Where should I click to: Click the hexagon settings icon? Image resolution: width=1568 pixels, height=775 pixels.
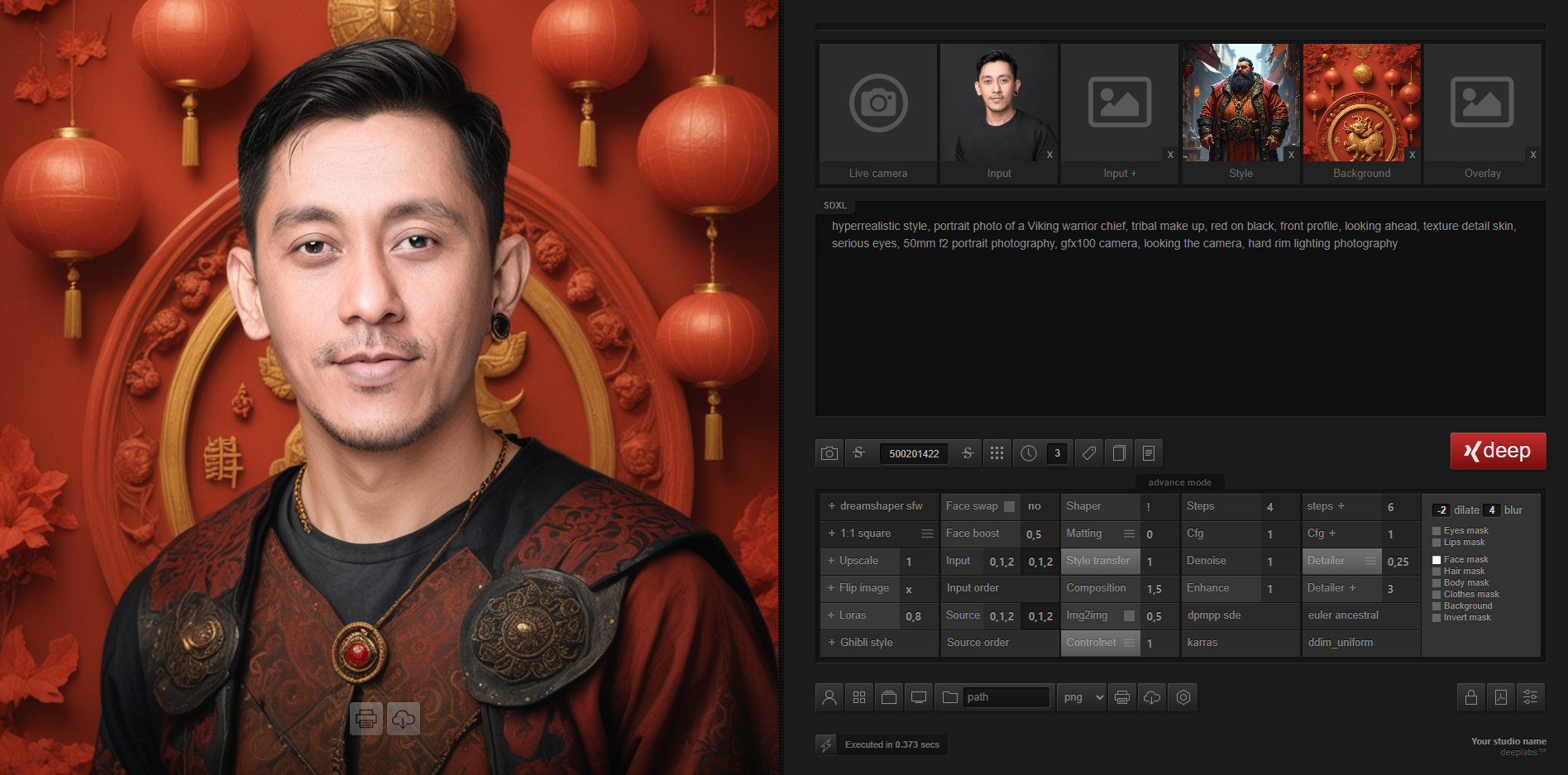coord(1183,697)
